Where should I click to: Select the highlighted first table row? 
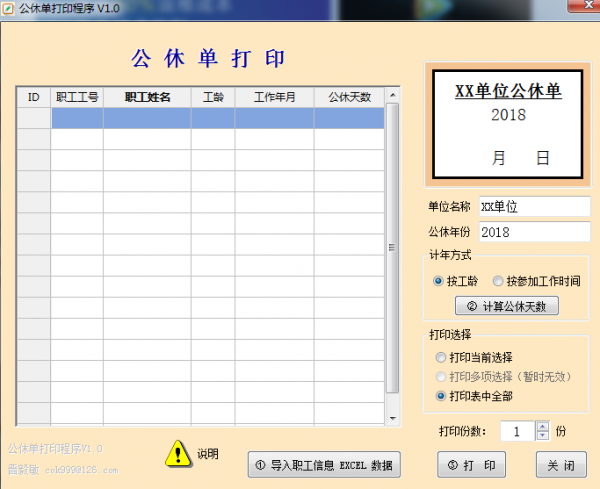[x=201, y=118]
